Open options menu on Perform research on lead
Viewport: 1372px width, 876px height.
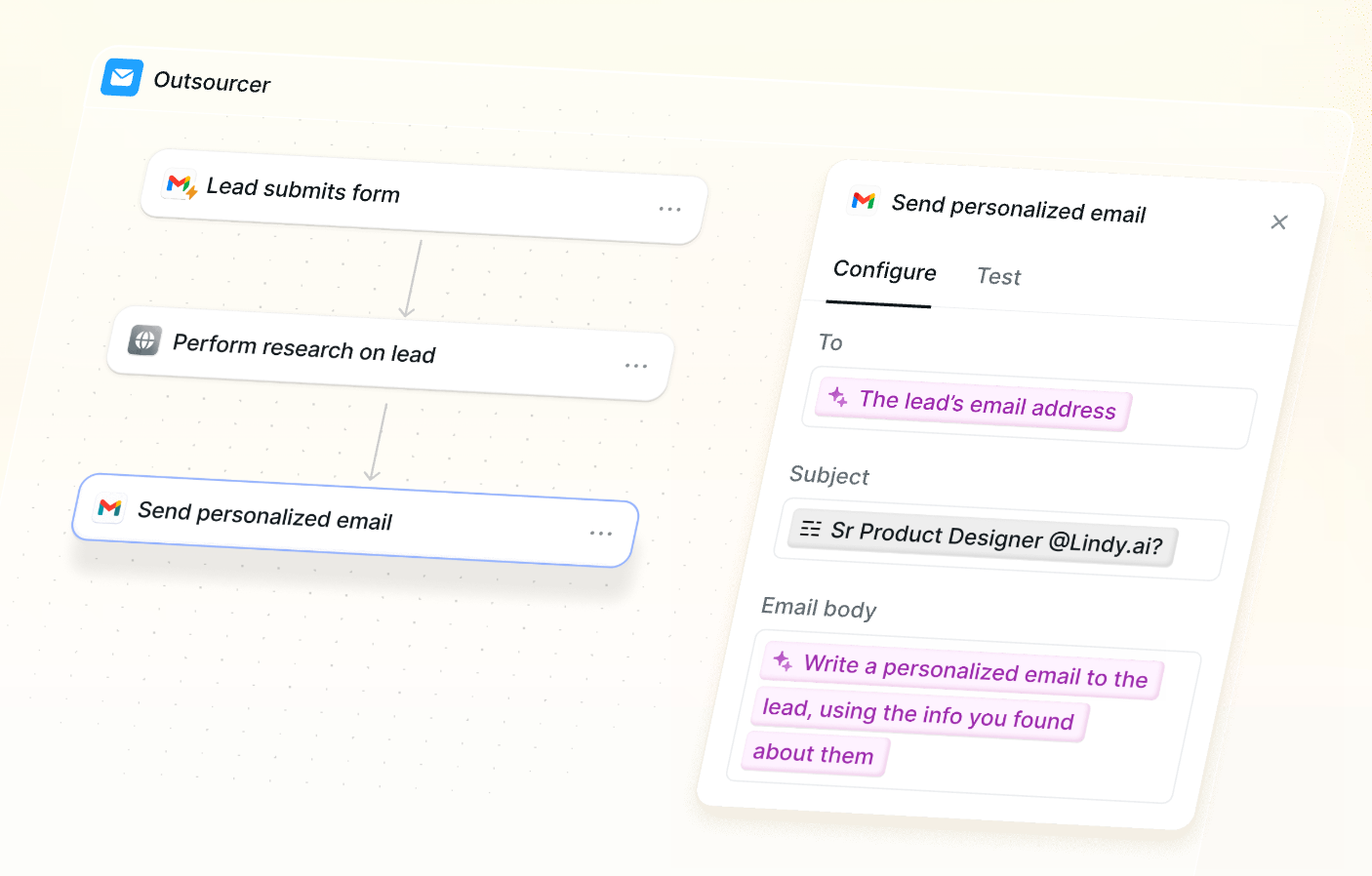636,366
